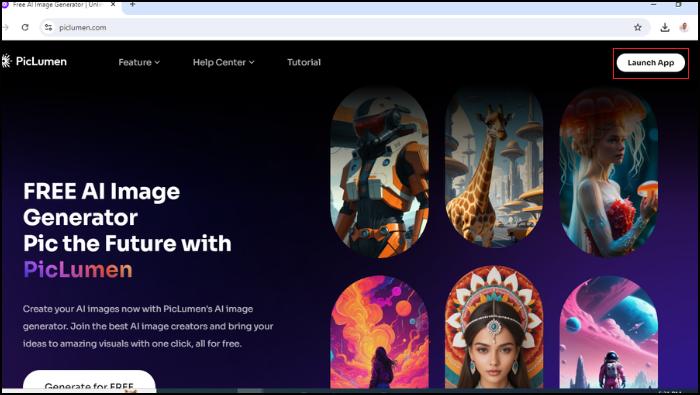Focus the piclumen.com address bar
The height and width of the screenshot is (395, 700).
tap(344, 27)
